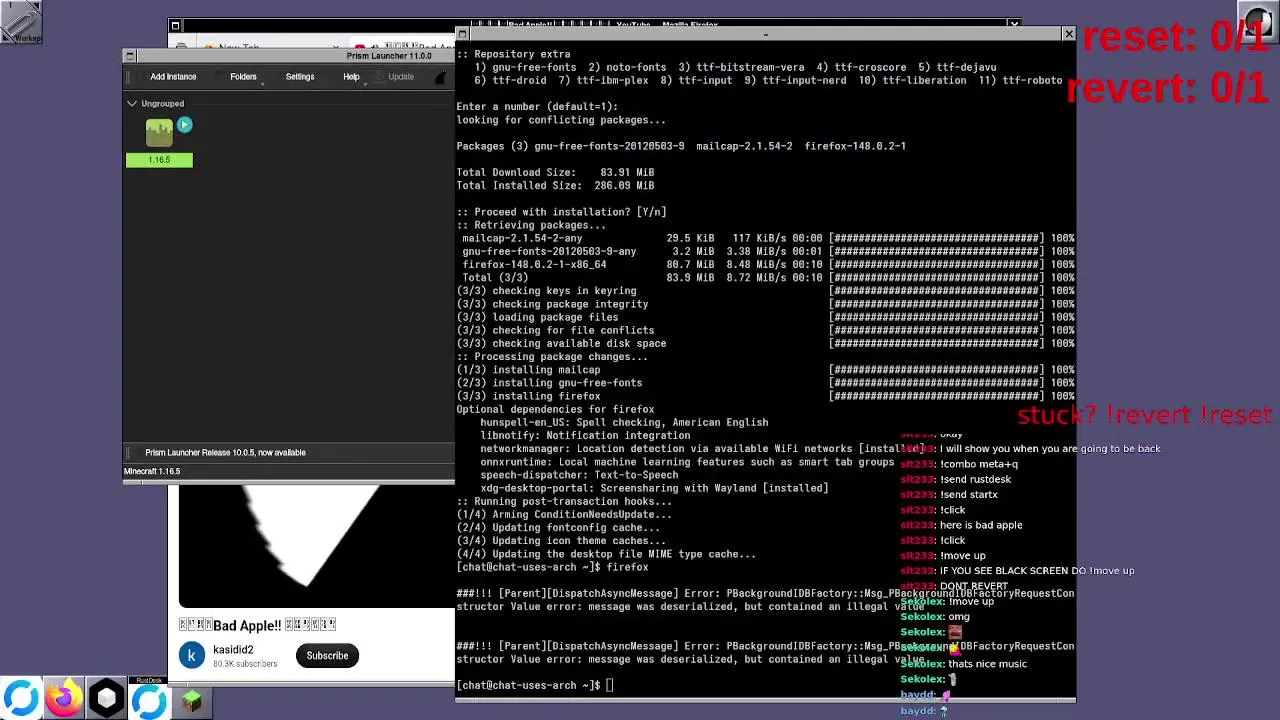Click chat message '!combo meta+q'

click(979, 464)
